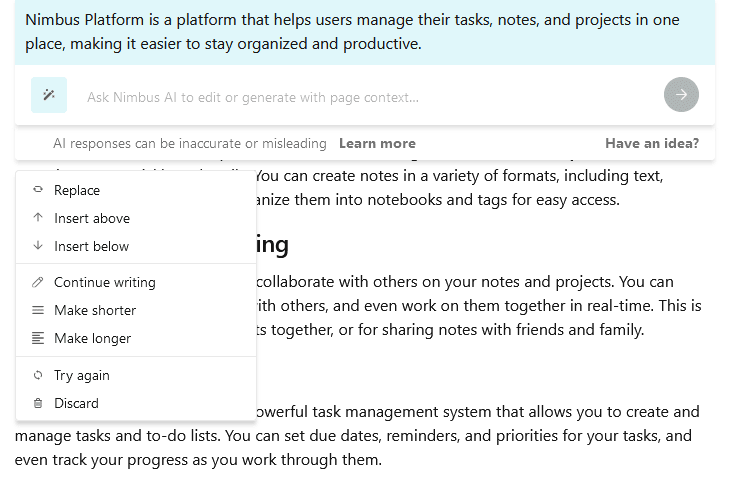
Task: Open the Learn more link
Action: pyautogui.click(x=377, y=143)
